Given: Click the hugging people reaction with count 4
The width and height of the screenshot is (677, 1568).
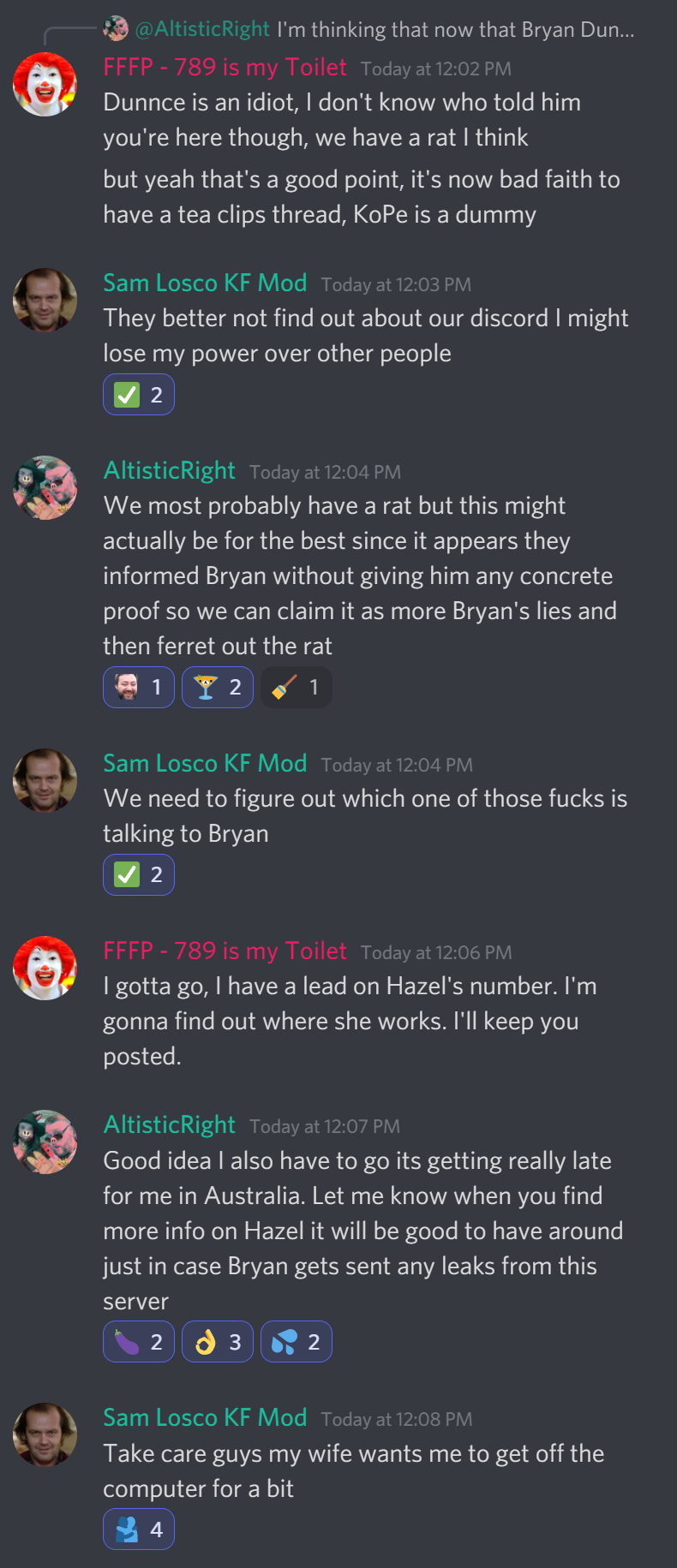Looking at the screenshot, I should 139,1529.
